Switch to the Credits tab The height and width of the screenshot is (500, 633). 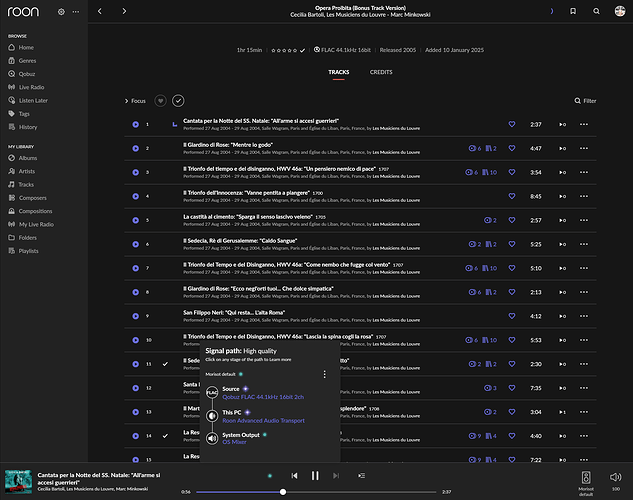click(381, 72)
